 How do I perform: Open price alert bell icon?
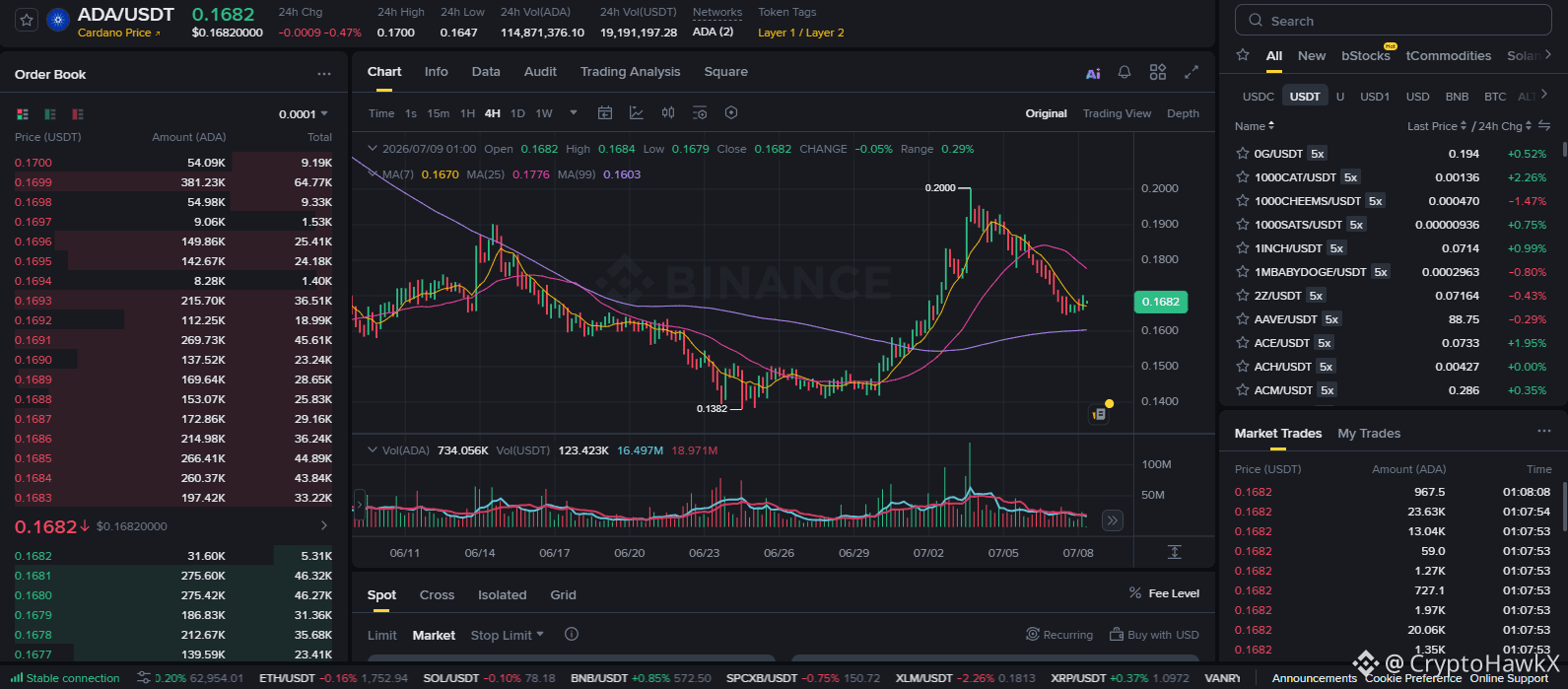tap(1125, 73)
